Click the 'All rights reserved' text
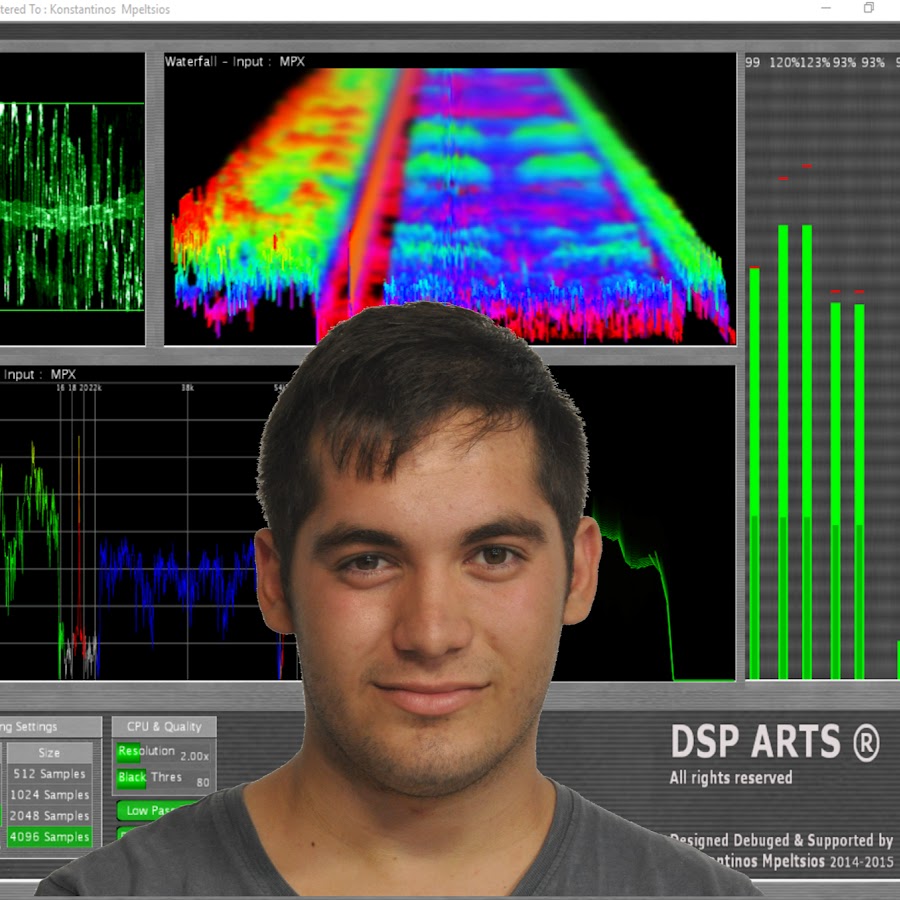The width and height of the screenshot is (900, 900). click(731, 778)
